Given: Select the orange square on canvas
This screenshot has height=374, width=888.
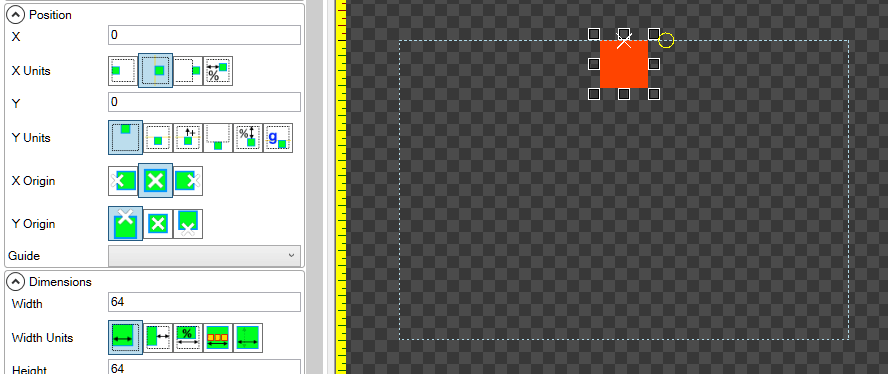Looking at the screenshot, I should 624,64.
